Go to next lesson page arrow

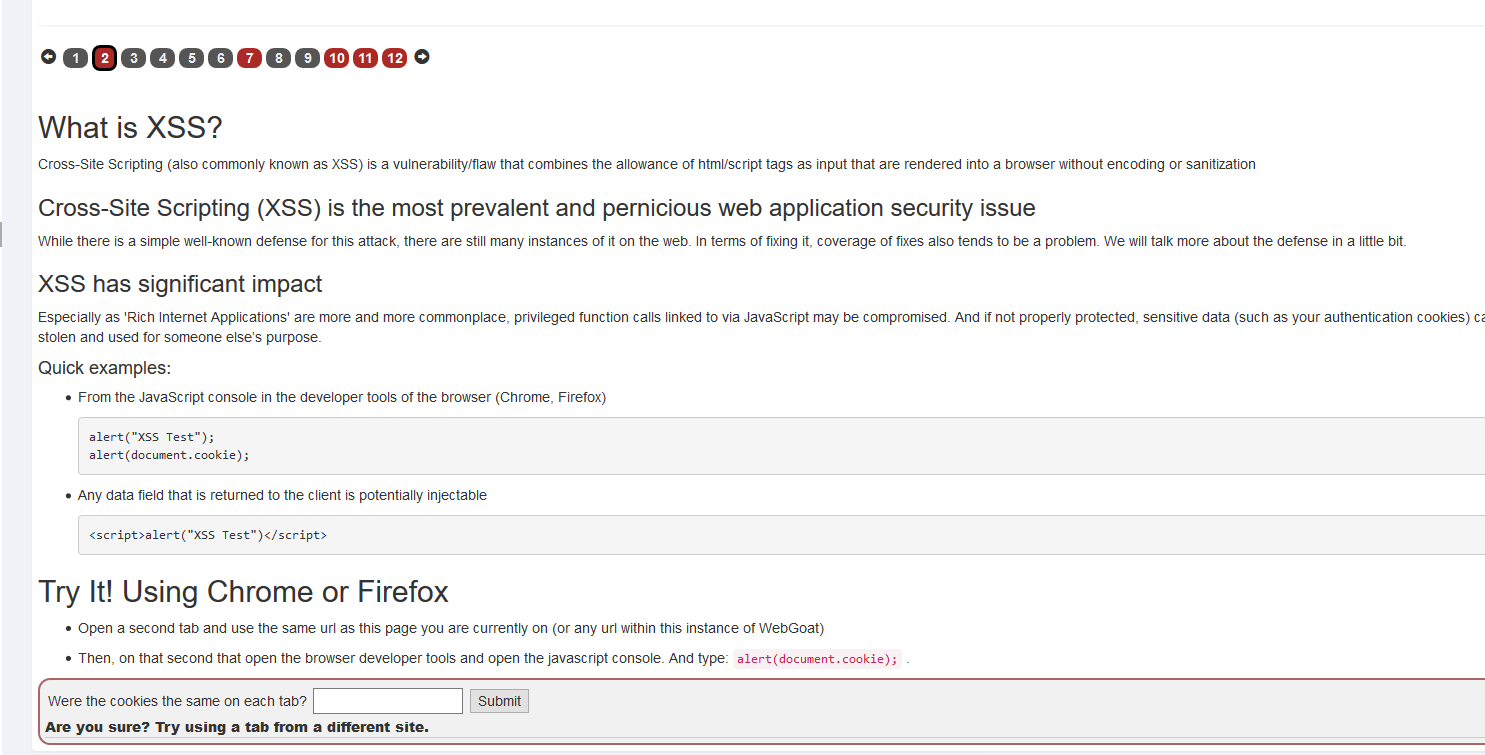click(x=422, y=57)
